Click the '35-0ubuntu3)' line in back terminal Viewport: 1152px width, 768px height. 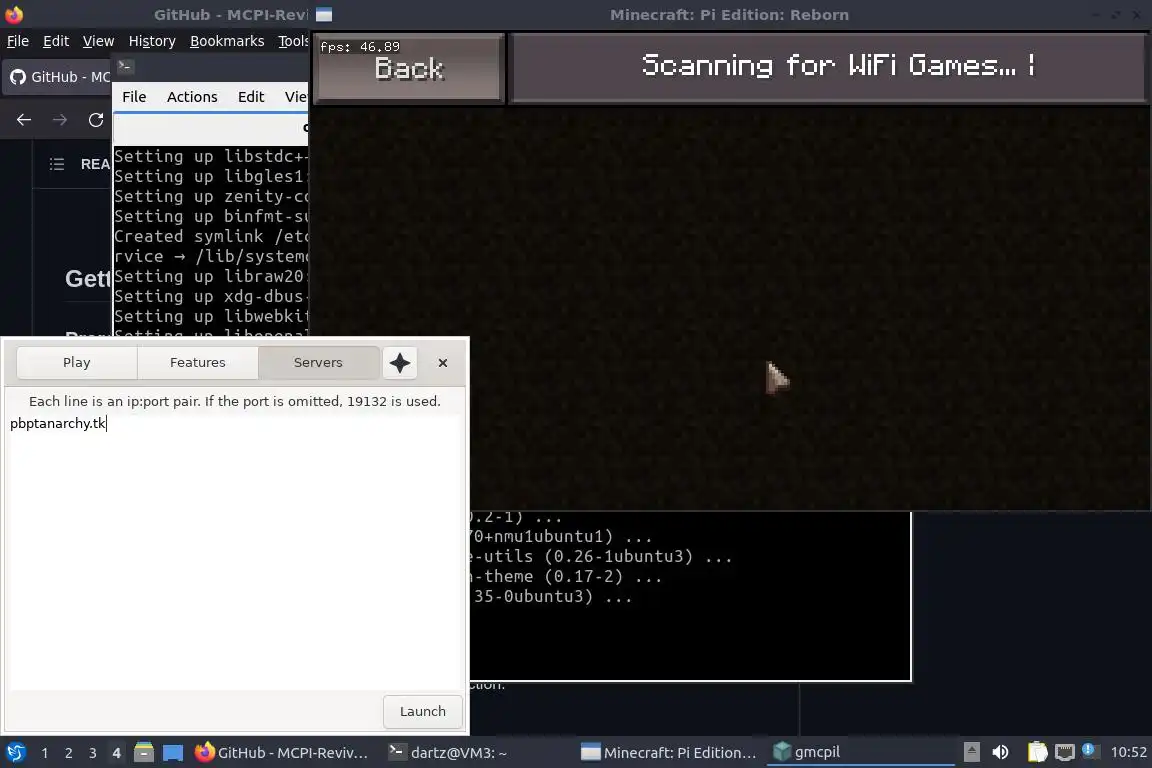click(551, 596)
